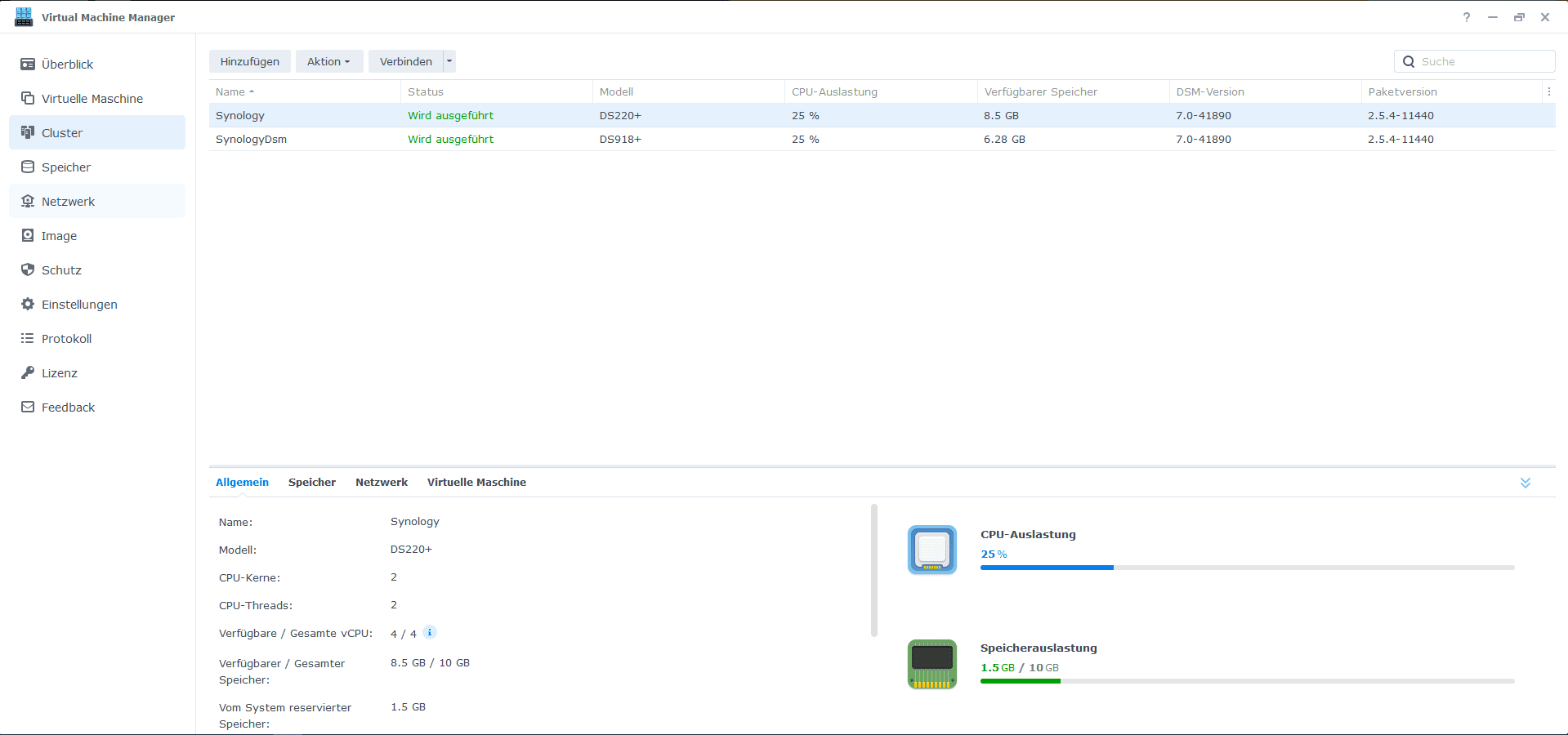Viewport: 1568px width, 735px height.
Task: Click the Überblick sidebar icon
Action: tap(28, 64)
